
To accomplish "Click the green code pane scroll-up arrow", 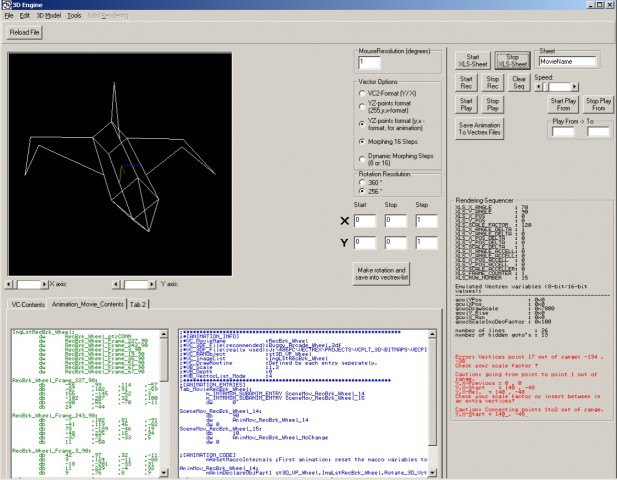I will [164, 334].
